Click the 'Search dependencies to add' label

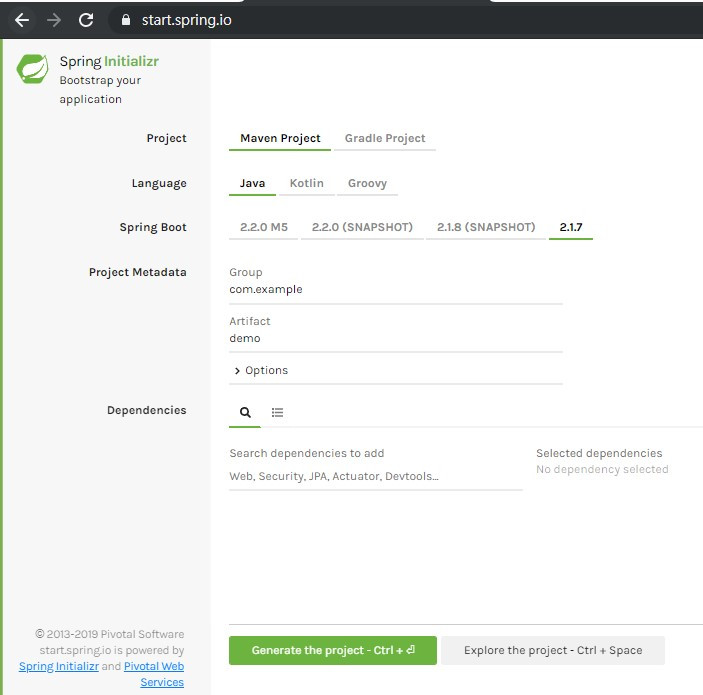[307, 453]
